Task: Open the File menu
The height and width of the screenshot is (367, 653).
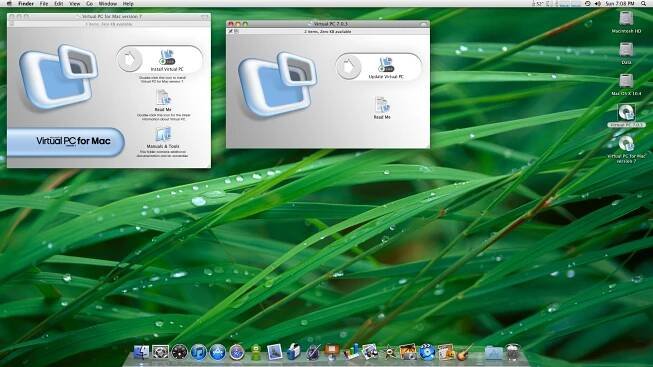Action: pos(44,3)
